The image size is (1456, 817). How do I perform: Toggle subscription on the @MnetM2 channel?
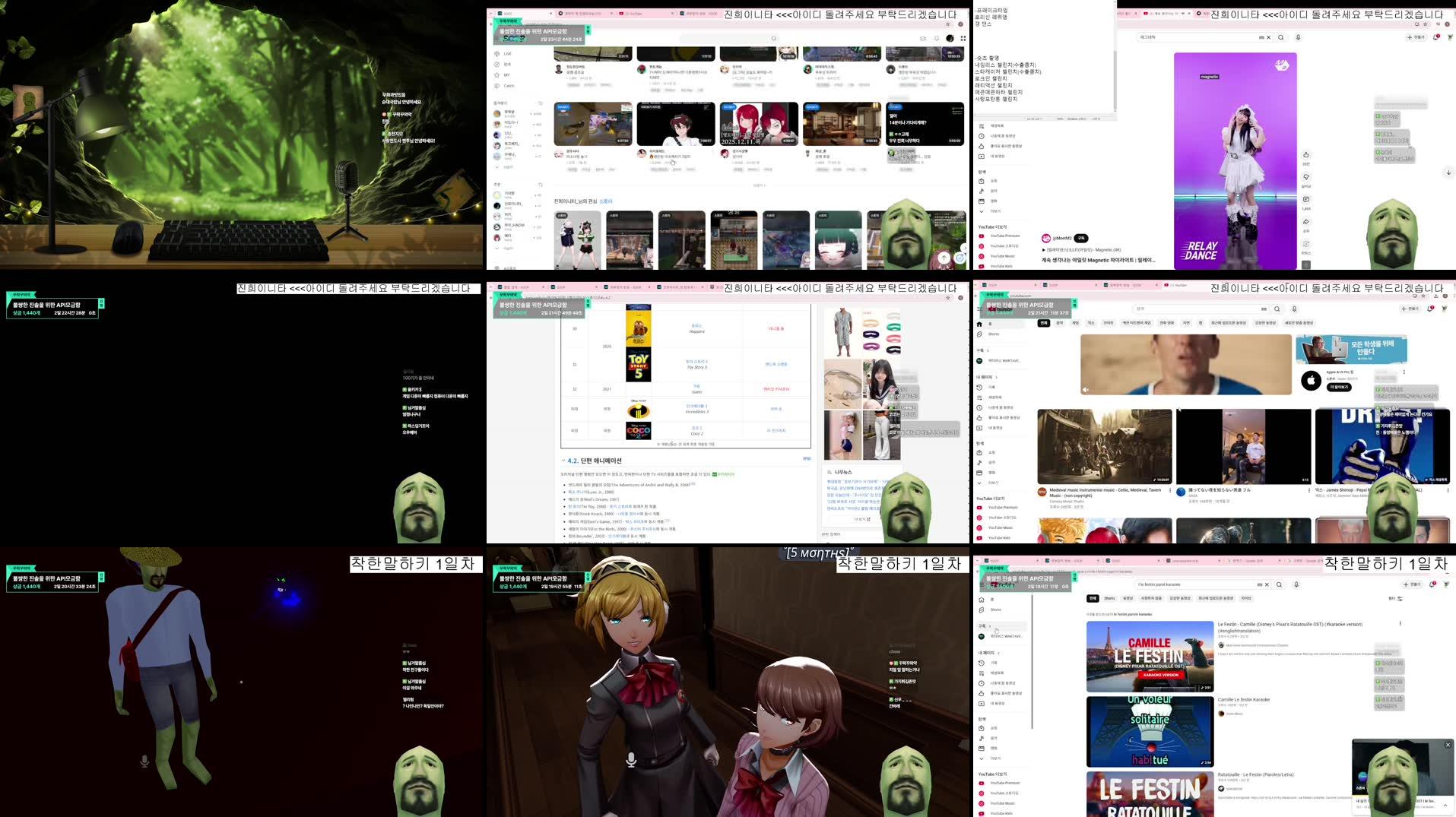pyautogui.click(x=1081, y=238)
